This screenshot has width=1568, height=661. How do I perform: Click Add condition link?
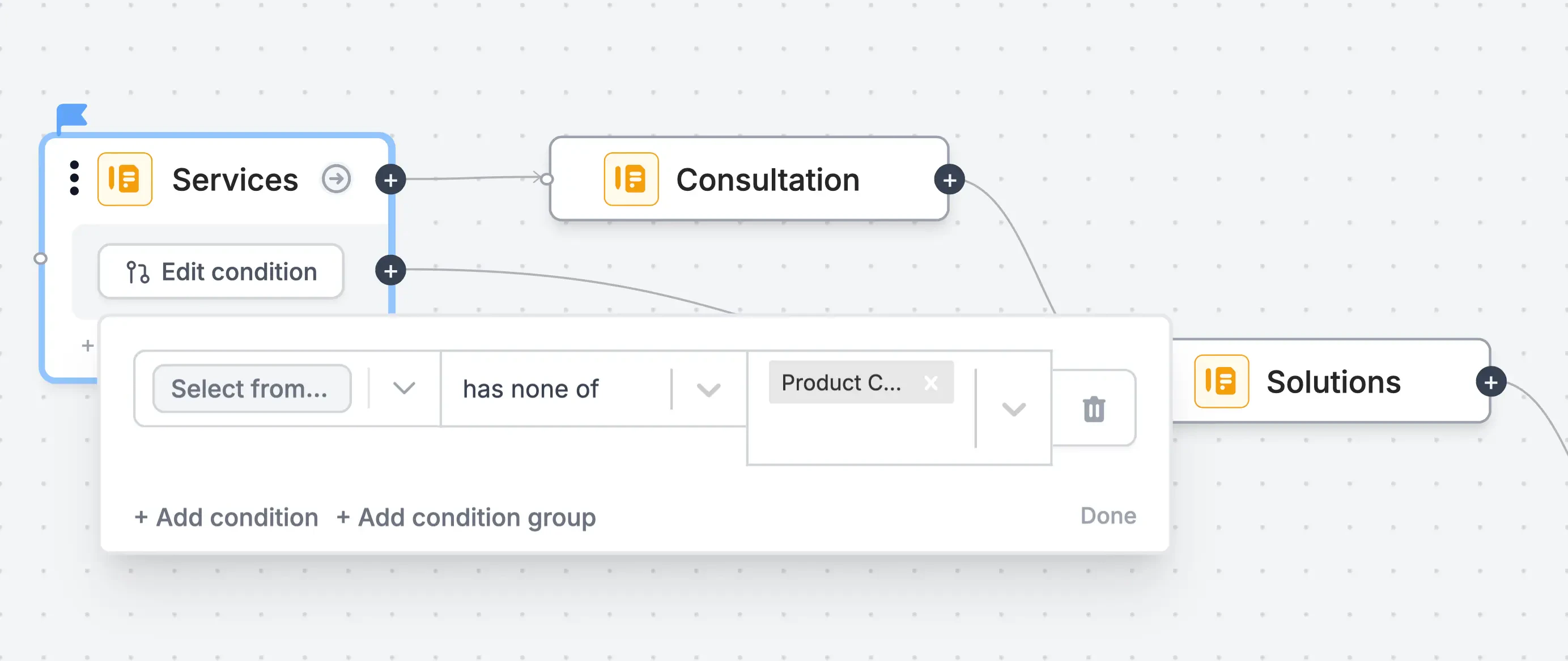click(x=227, y=517)
